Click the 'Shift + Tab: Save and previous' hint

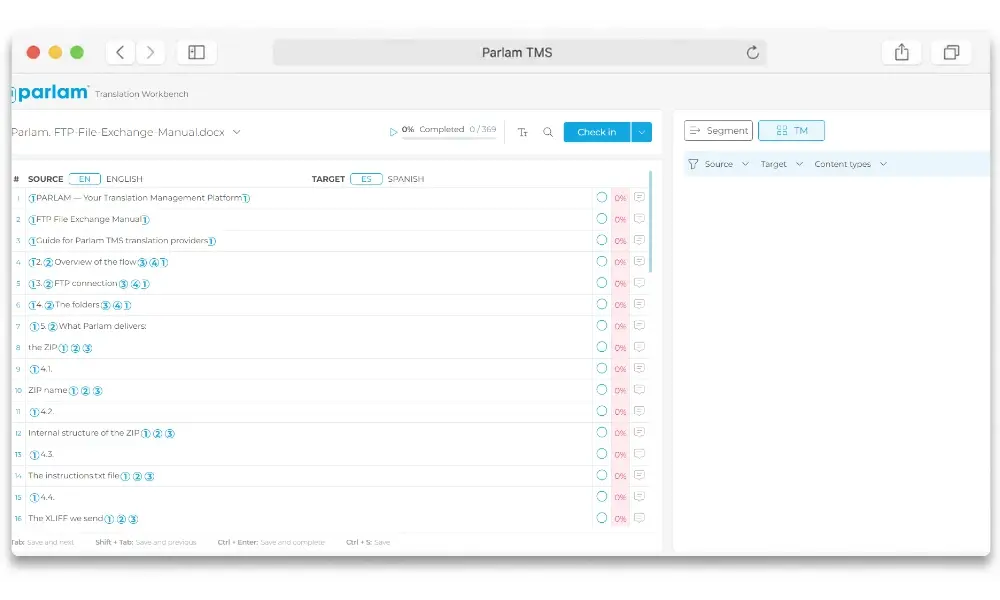tap(146, 543)
